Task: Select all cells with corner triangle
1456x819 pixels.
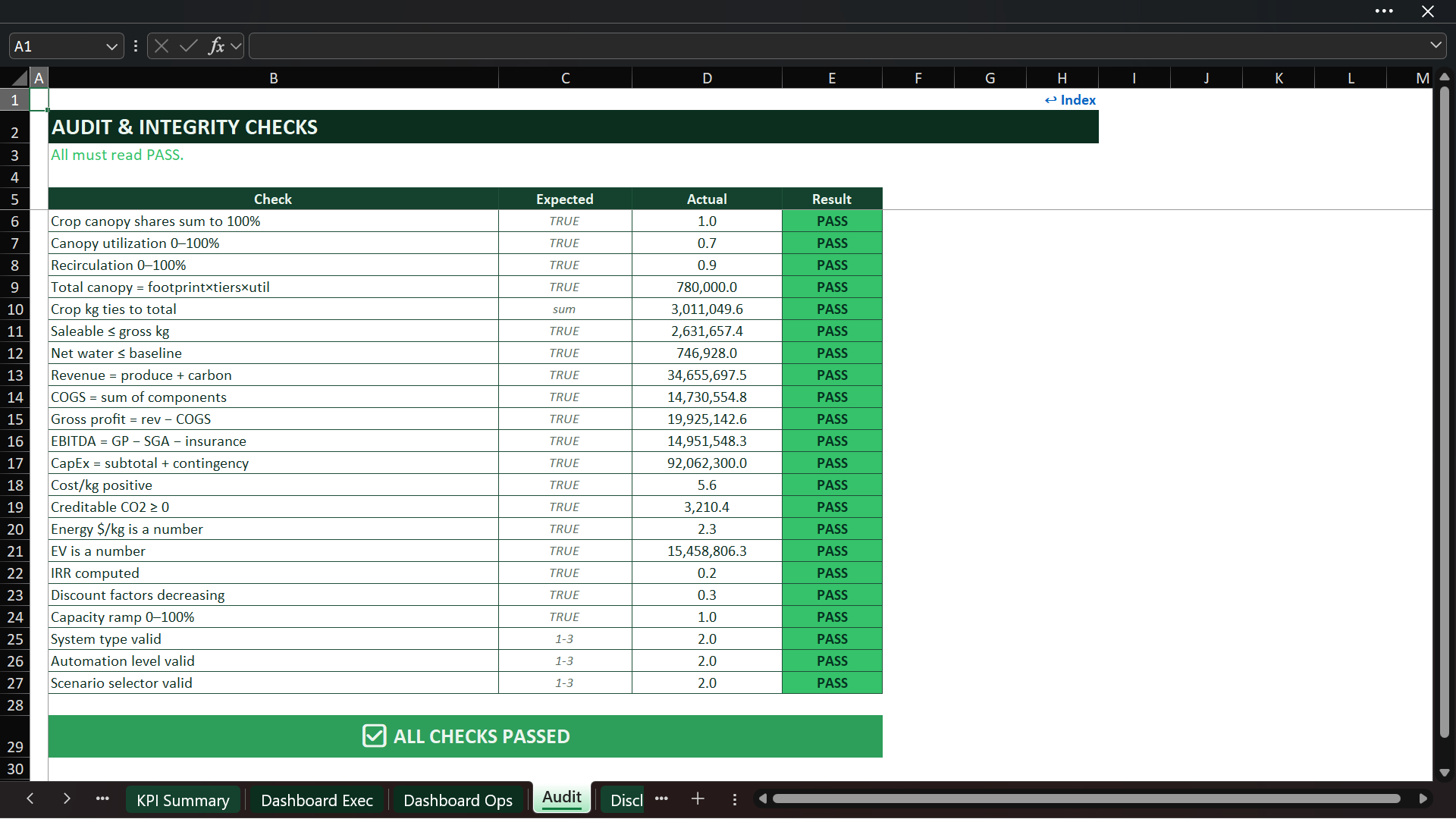Action: pos(19,77)
